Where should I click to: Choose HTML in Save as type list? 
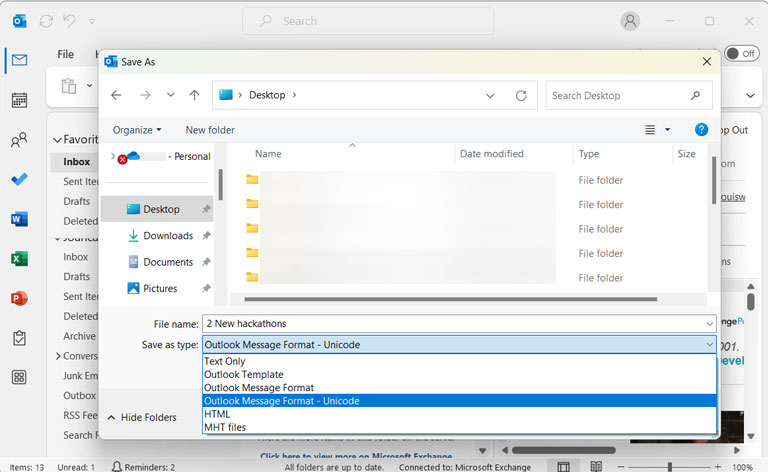pyautogui.click(x=217, y=414)
